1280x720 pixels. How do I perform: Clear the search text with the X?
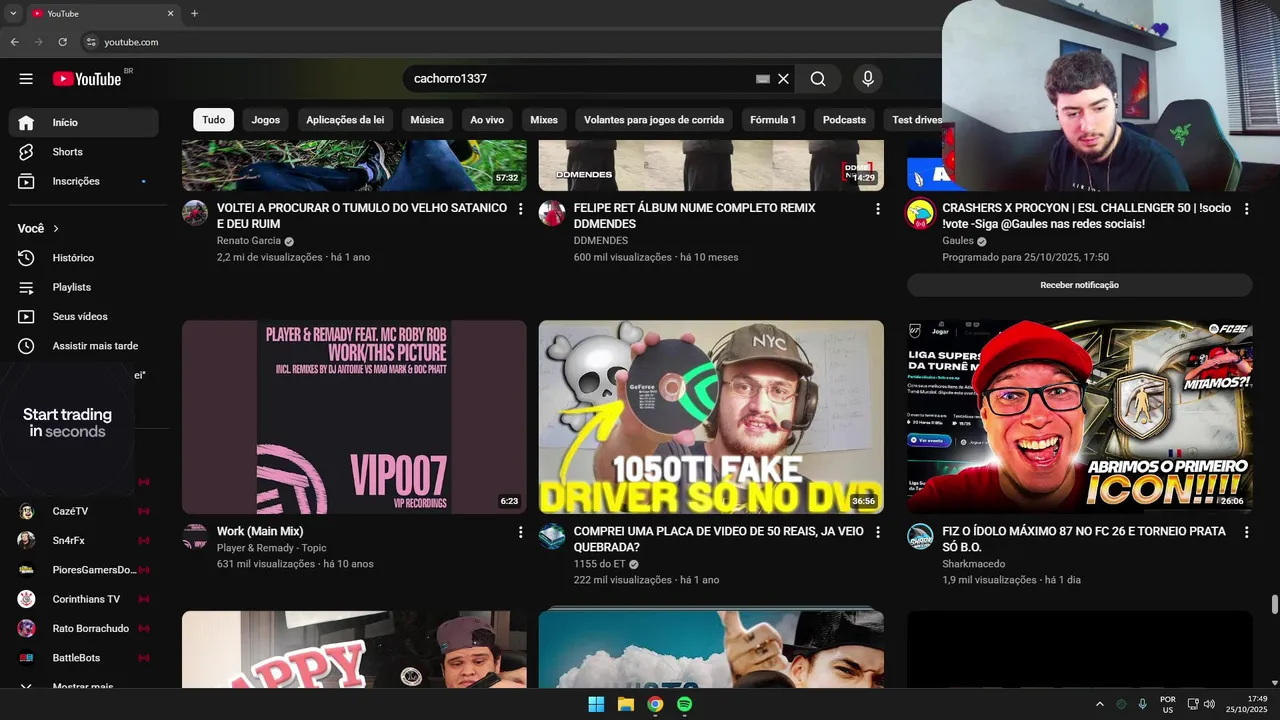point(784,79)
